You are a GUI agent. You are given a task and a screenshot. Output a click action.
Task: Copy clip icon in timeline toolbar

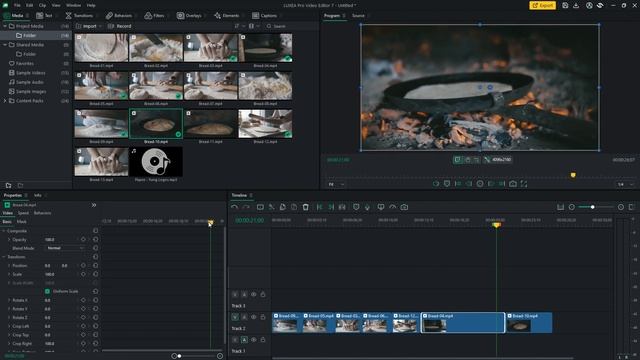coord(282,207)
